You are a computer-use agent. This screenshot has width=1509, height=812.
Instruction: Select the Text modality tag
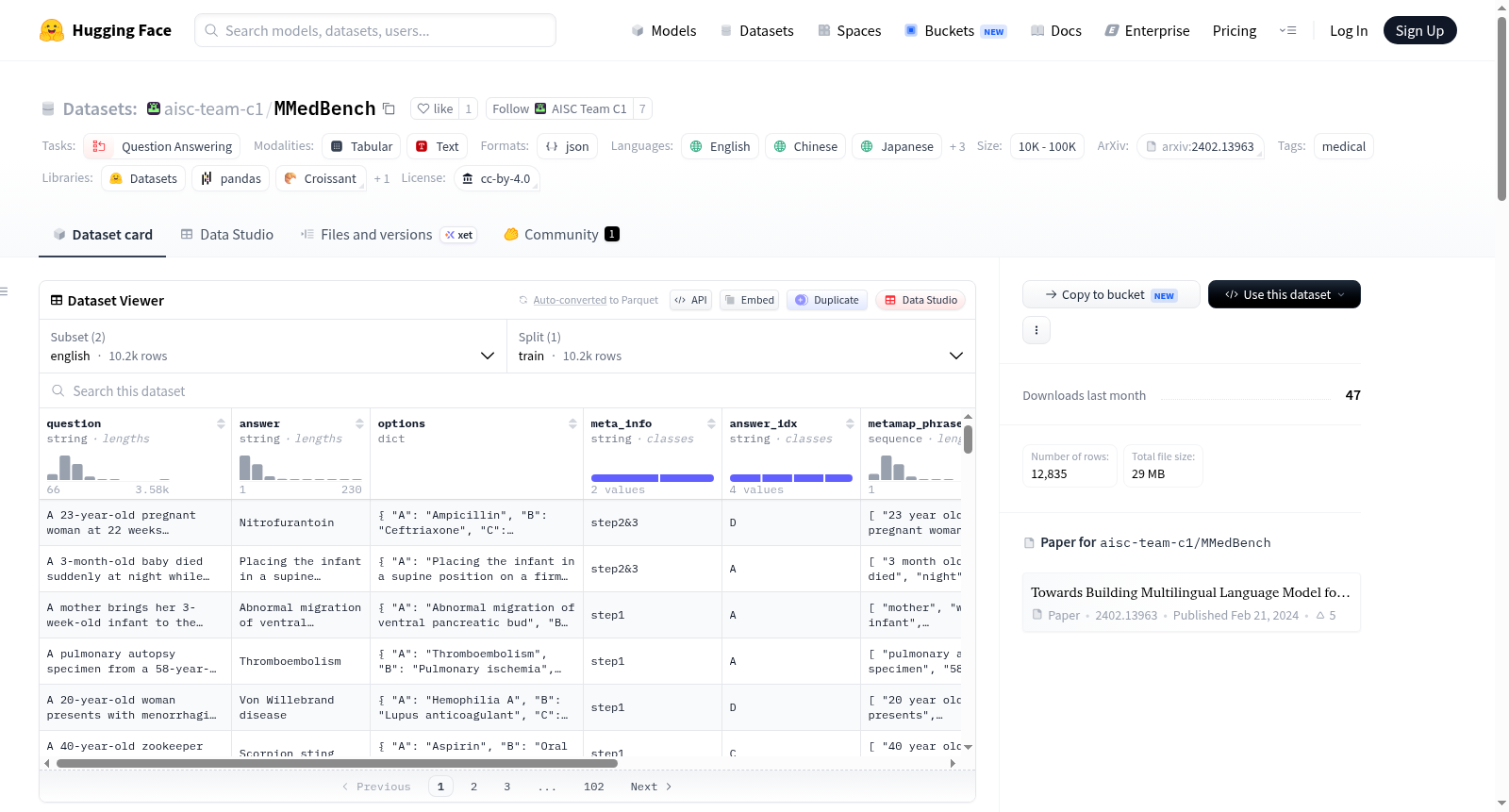[437, 146]
